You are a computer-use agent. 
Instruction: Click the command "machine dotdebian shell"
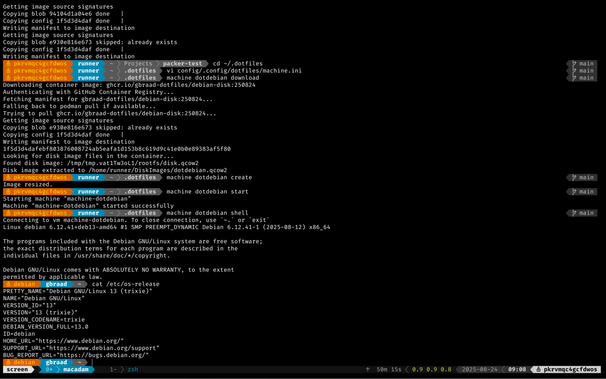click(x=207, y=213)
